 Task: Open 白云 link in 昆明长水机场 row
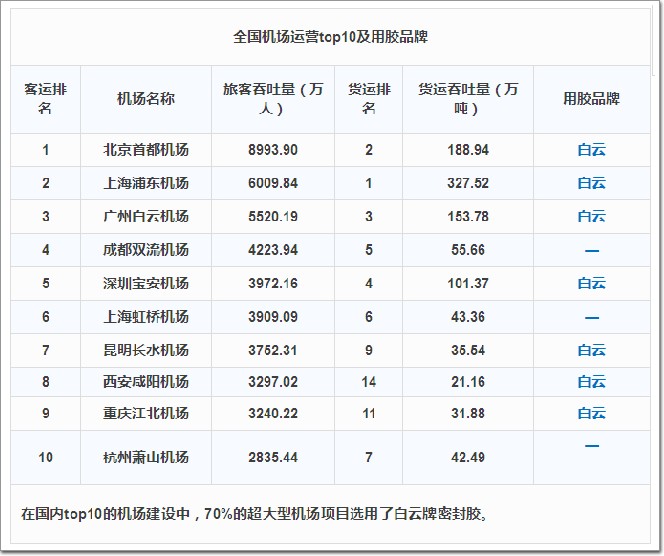pyautogui.click(x=591, y=350)
